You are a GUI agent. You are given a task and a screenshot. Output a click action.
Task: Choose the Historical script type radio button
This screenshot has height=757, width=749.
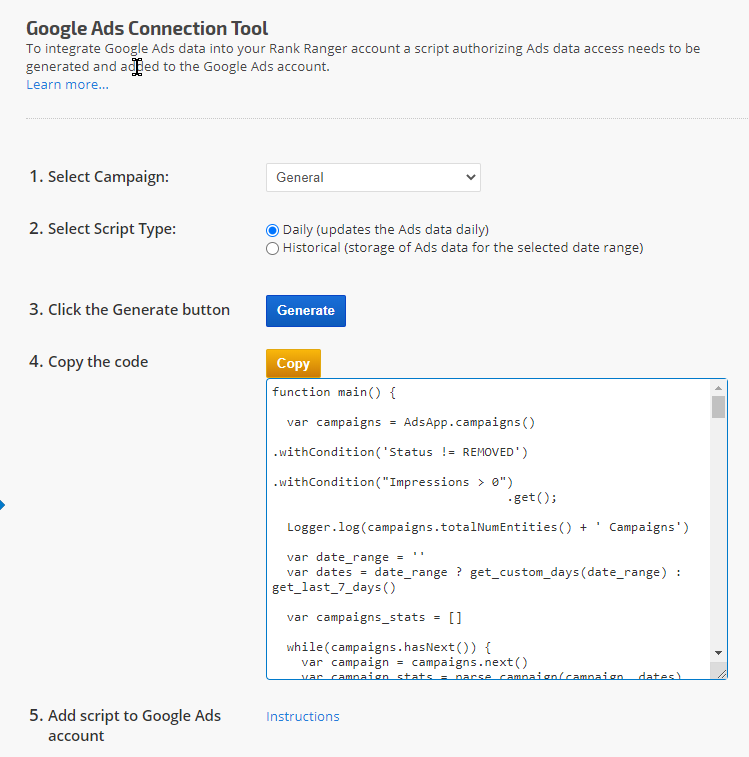click(x=272, y=248)
